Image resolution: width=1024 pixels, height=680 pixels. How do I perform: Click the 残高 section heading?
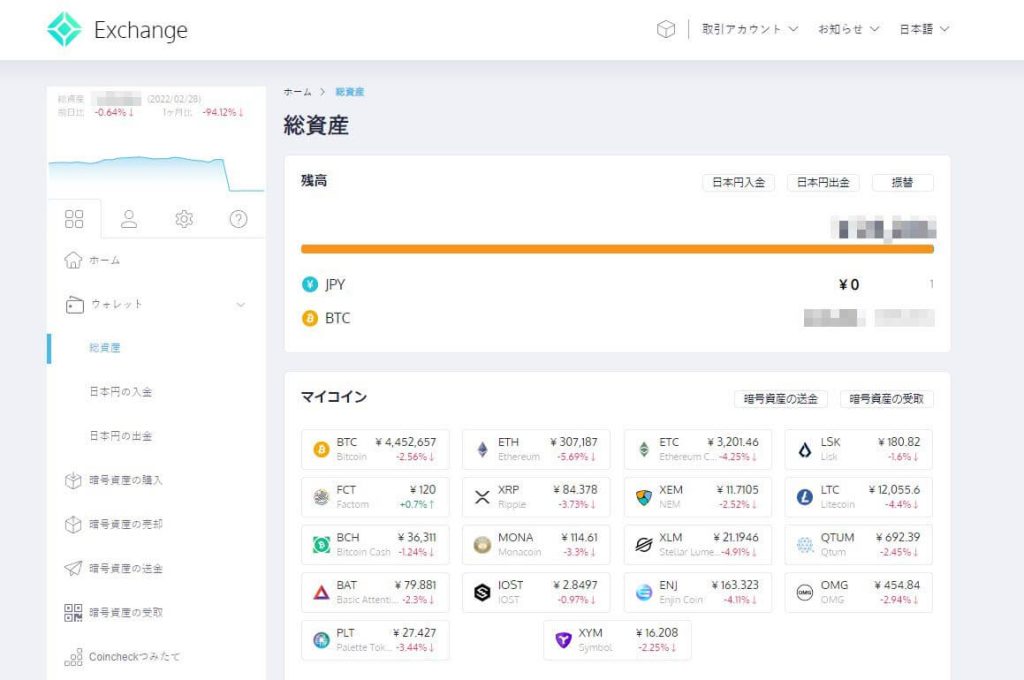coord(314,181)
